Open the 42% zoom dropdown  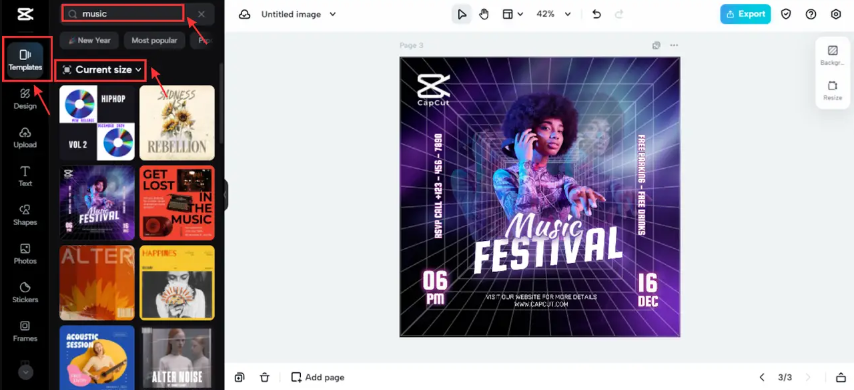pyautogui.click(x=553, y=14)
